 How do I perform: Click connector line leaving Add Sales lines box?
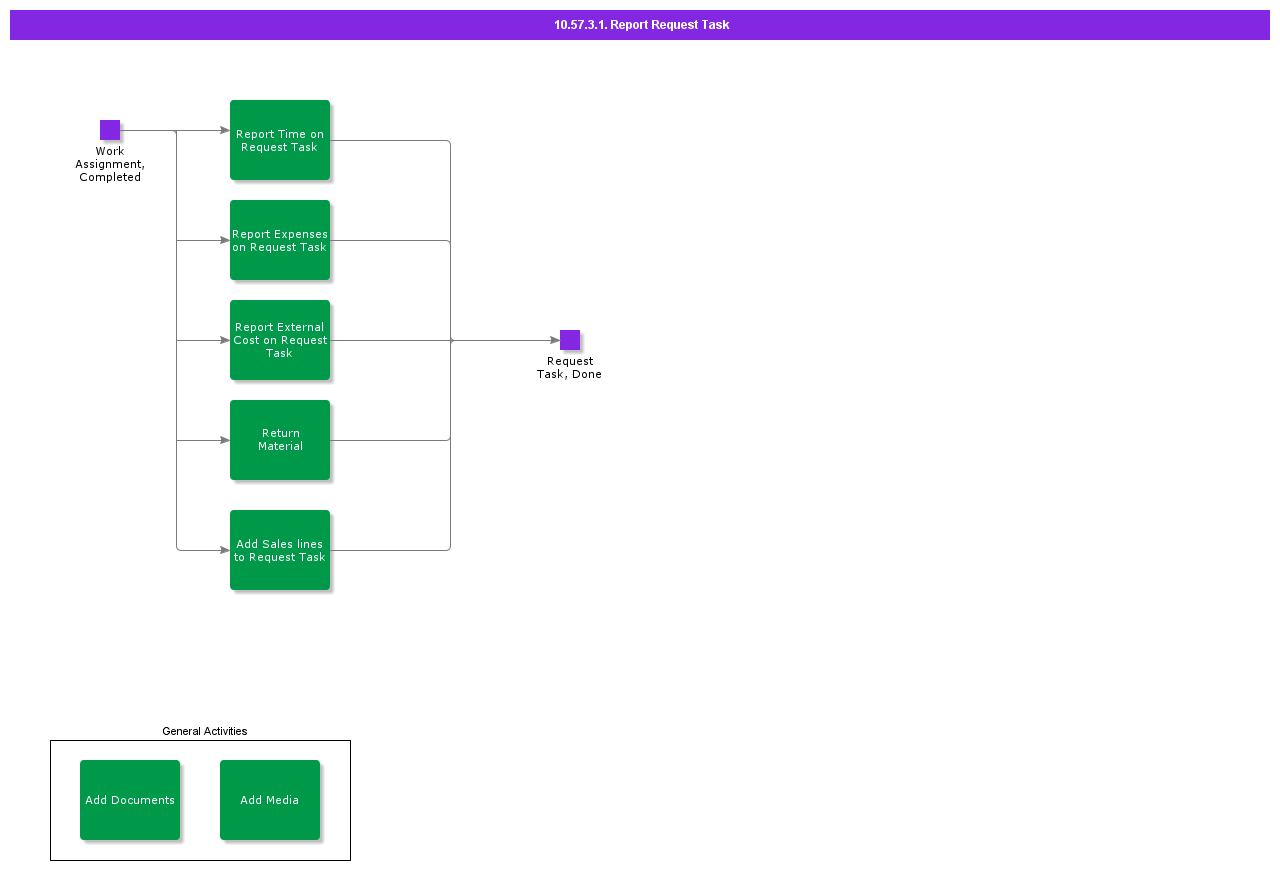point(390,550)
